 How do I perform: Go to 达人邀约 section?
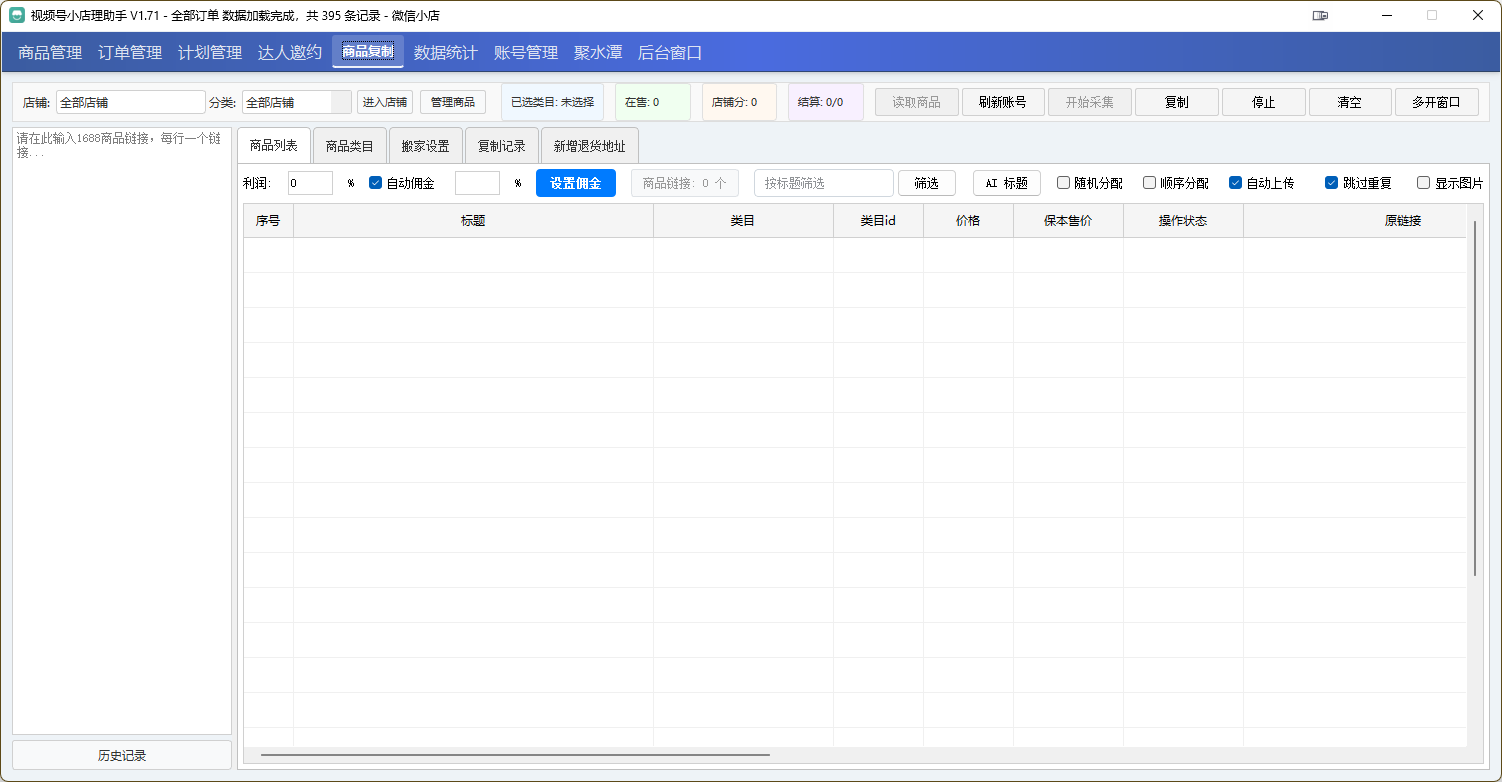point(290,53)
